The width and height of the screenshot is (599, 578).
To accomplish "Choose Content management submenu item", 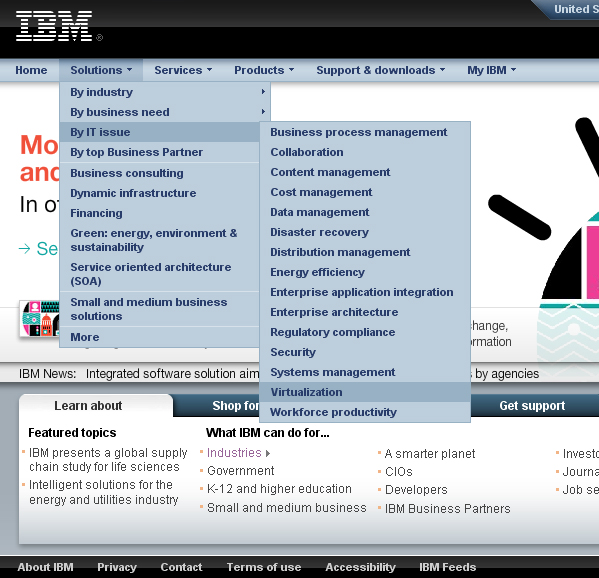I will pos(365,172).
